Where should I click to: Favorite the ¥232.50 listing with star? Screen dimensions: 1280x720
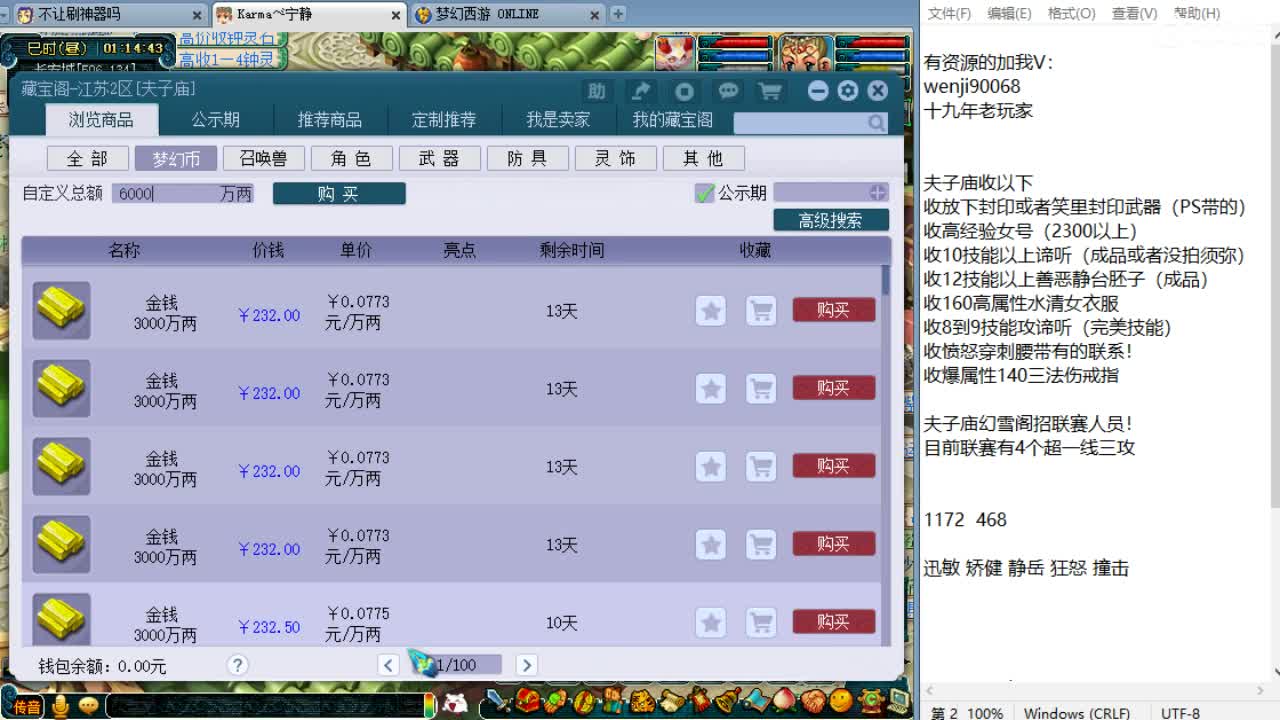[711, 622]
